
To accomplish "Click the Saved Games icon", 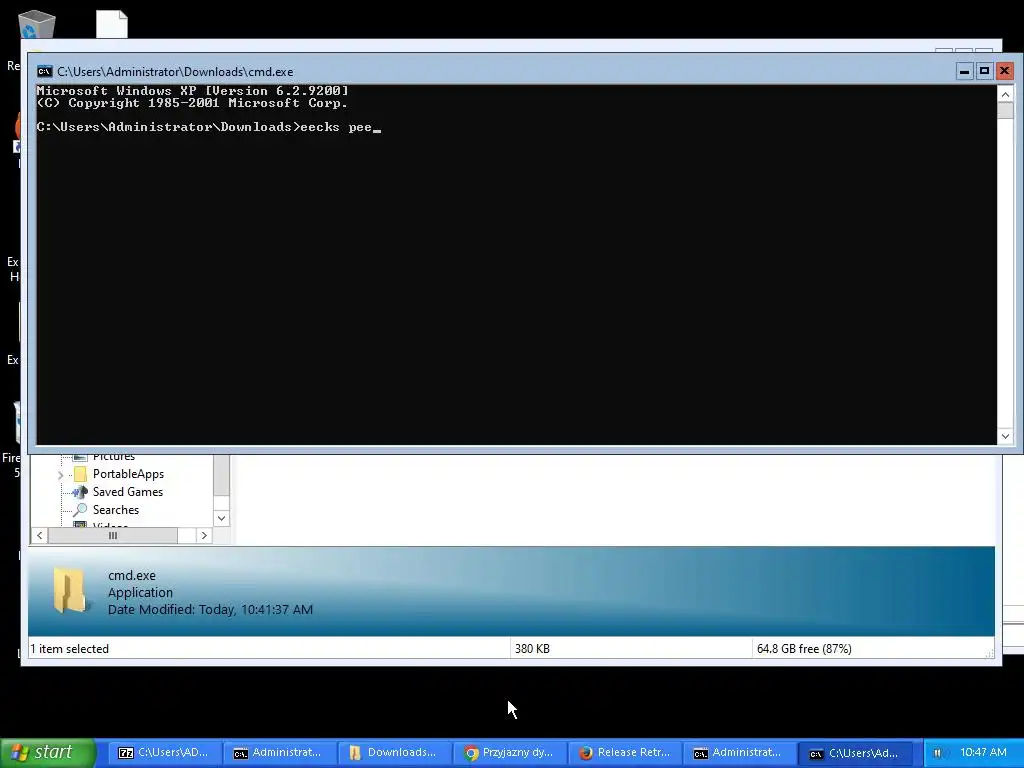I will click(x=80, y=492).
